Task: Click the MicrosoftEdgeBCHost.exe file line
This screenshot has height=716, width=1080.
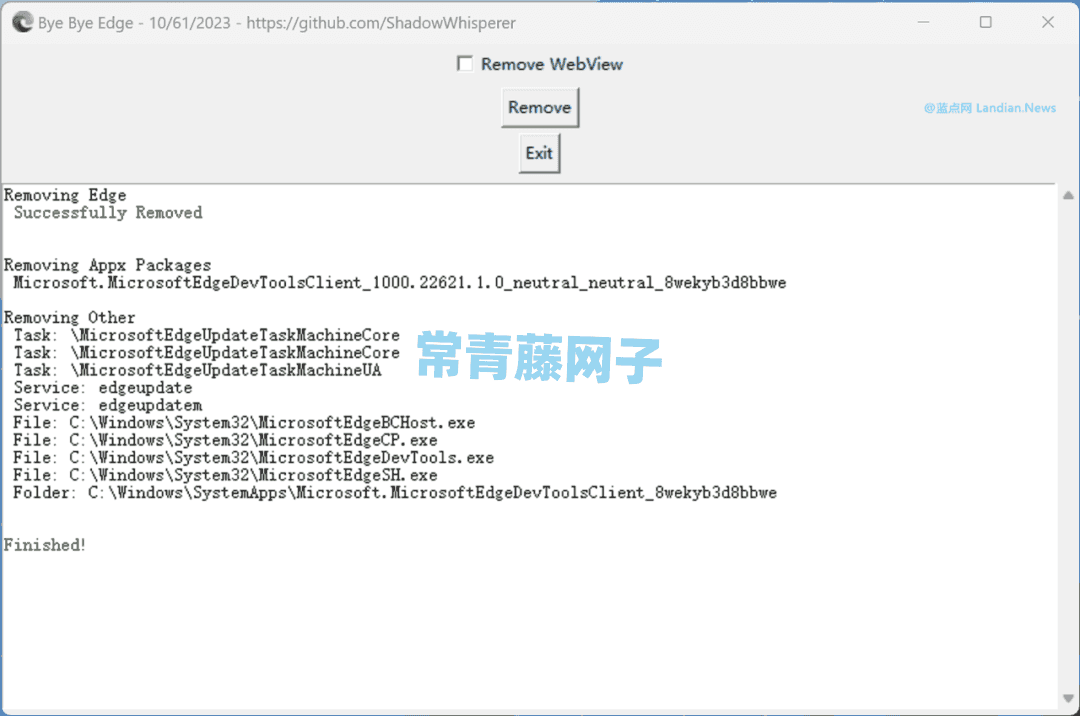Action: 245,423
